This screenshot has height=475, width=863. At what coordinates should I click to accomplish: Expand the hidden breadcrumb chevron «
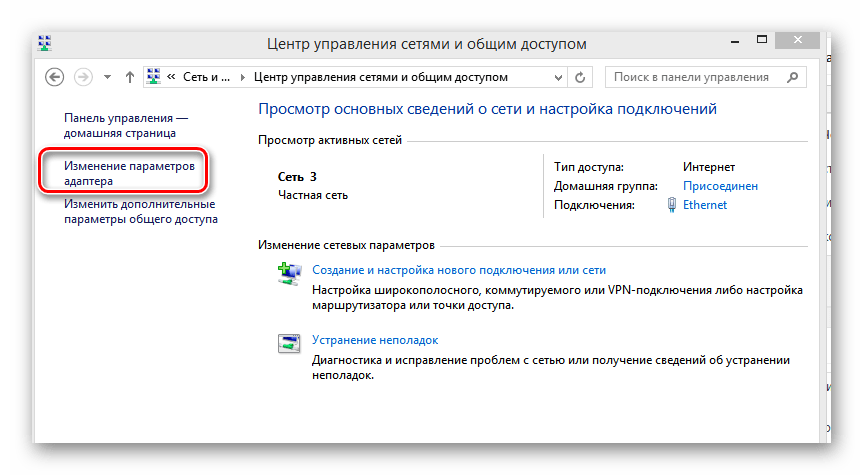point(173,77)
